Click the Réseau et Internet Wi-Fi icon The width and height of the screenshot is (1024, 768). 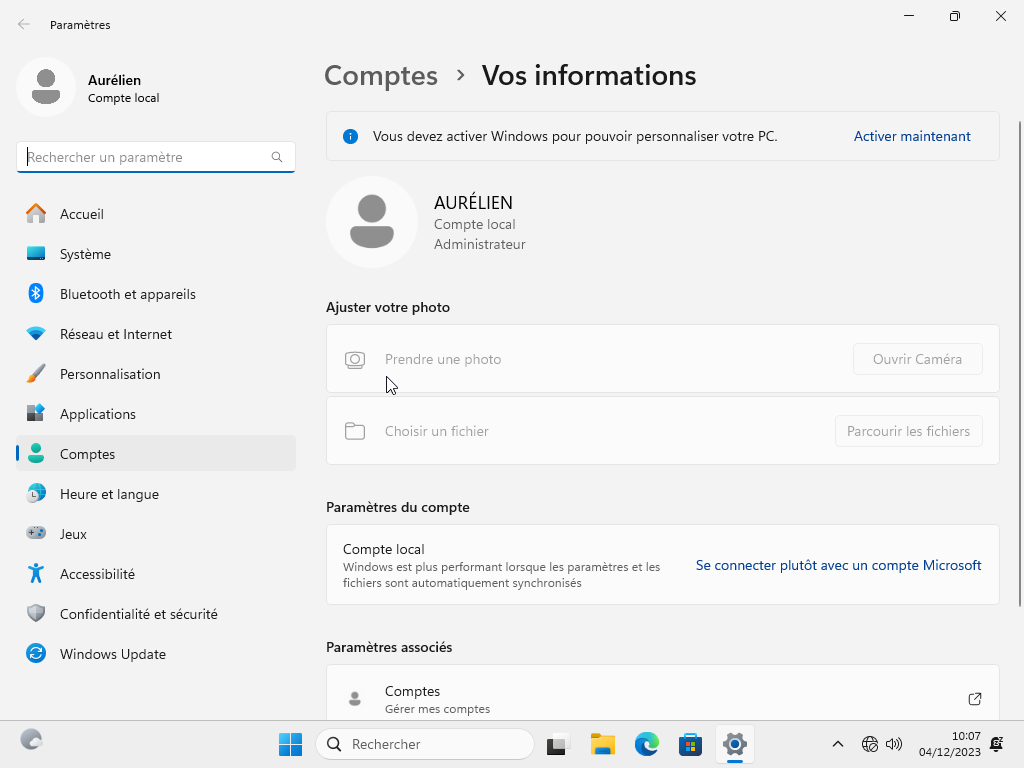[x=36, y=334]
